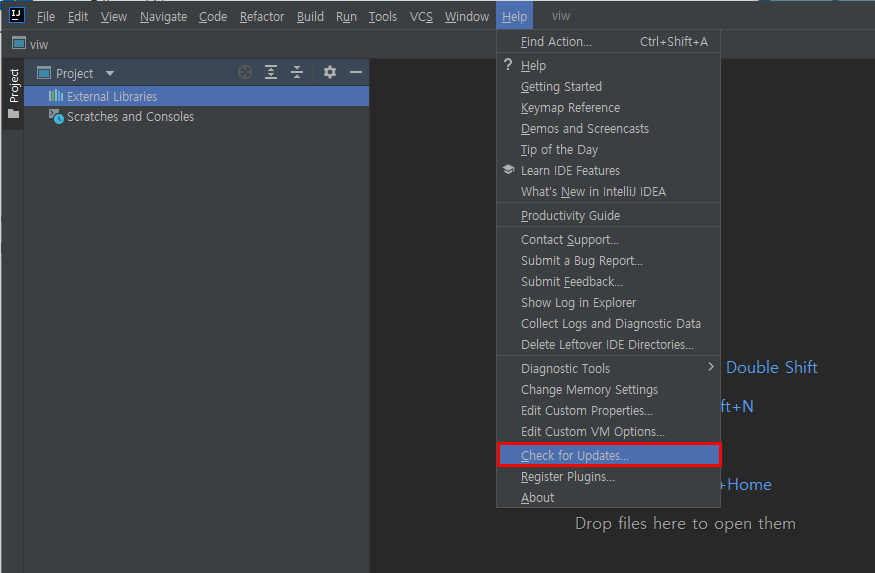This screenshot has height=573, width=875.
Task: Open the Refactor menu
Action: [x=262, y=17]
